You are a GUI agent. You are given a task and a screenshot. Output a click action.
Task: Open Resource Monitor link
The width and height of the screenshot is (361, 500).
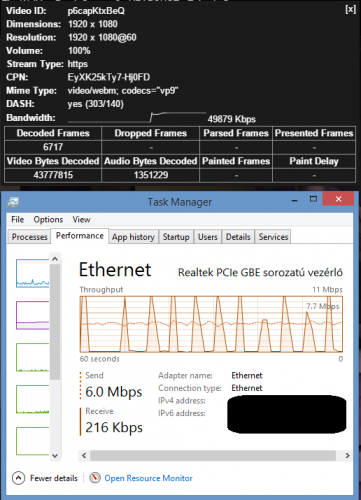coord(148,478)
